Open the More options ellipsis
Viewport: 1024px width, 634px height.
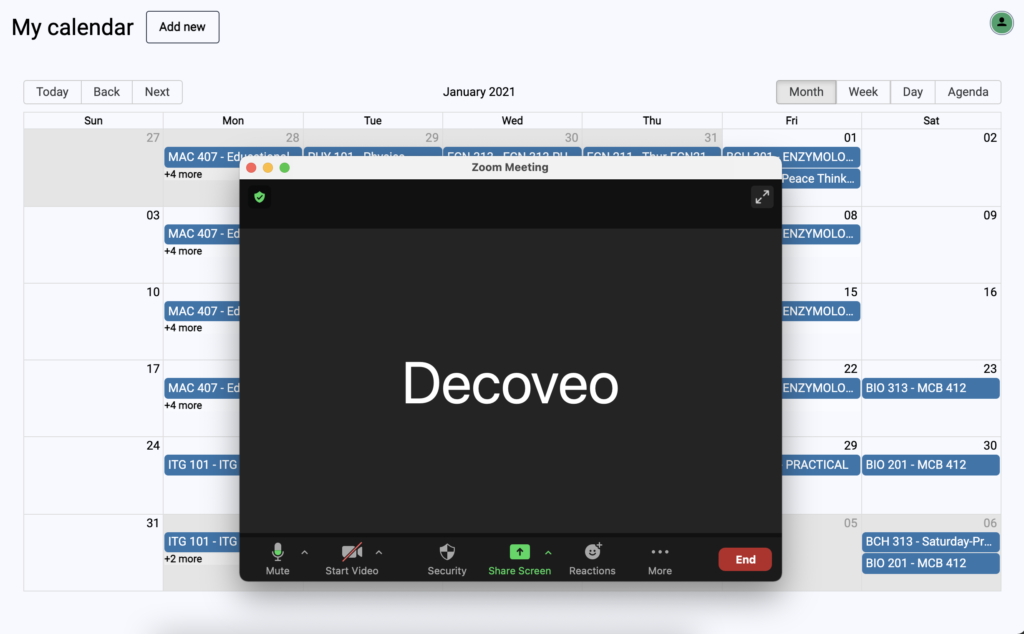pyautogui.click(x=659, y=552)
